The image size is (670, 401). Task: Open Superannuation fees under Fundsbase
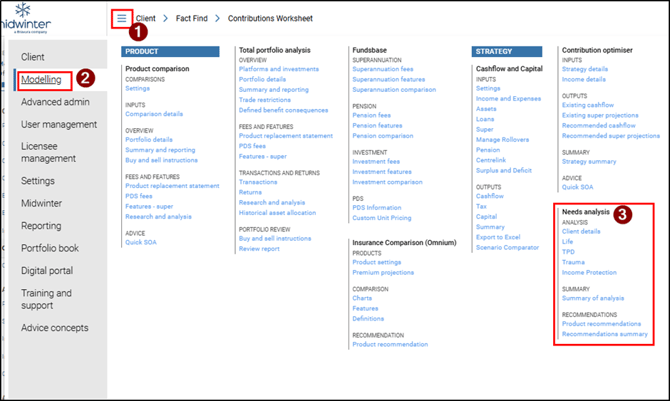[385, 69]
